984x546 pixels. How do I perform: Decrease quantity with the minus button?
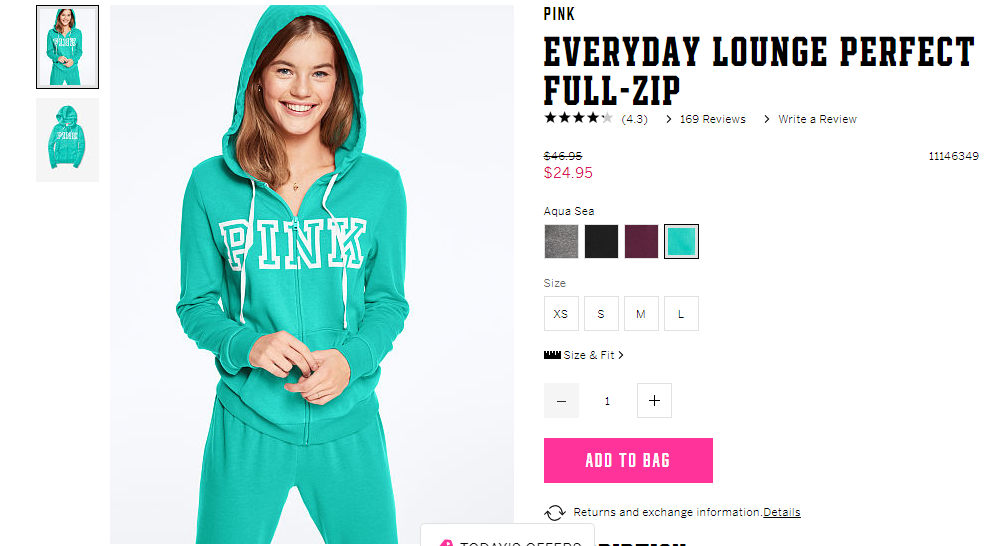pyautogui.click(x=561, y=400)
